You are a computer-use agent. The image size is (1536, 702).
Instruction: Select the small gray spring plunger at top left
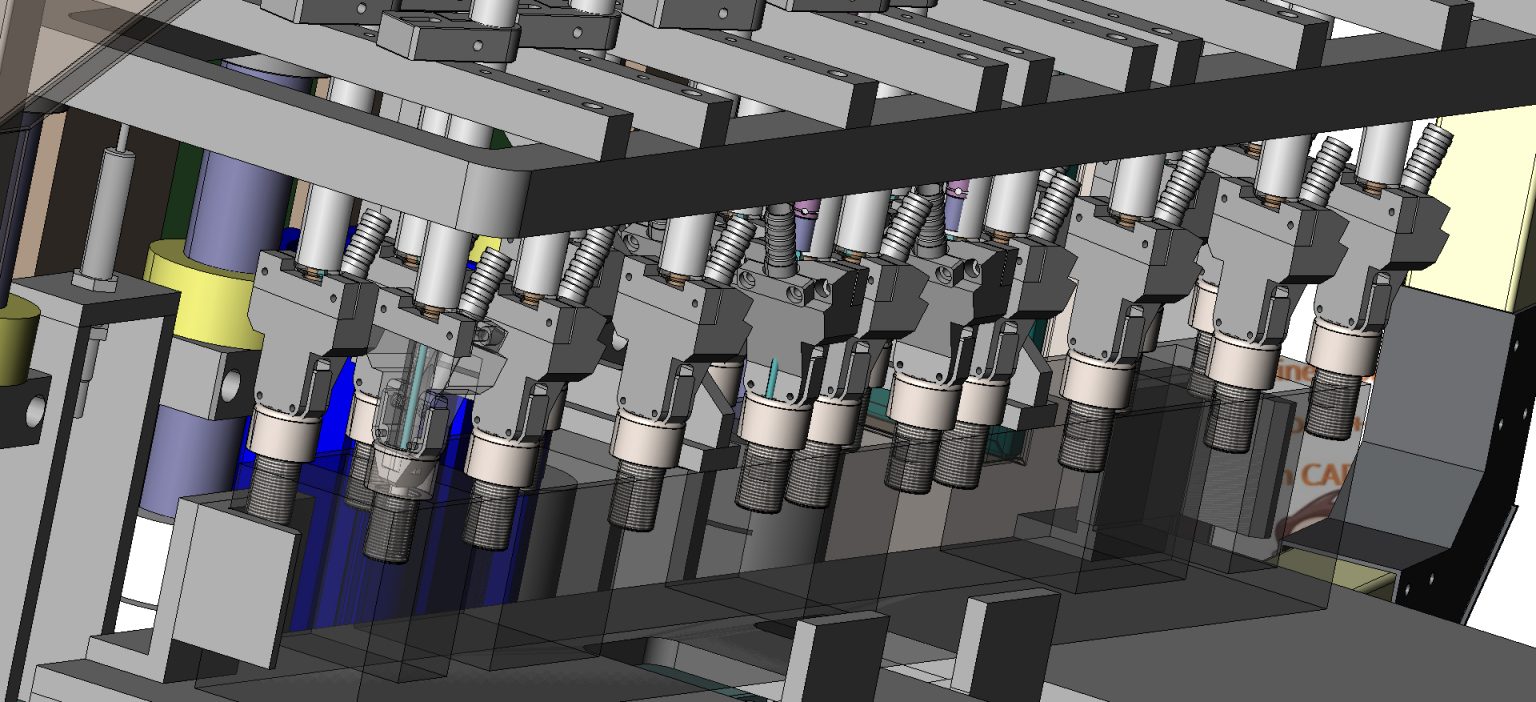coord(113,200)
